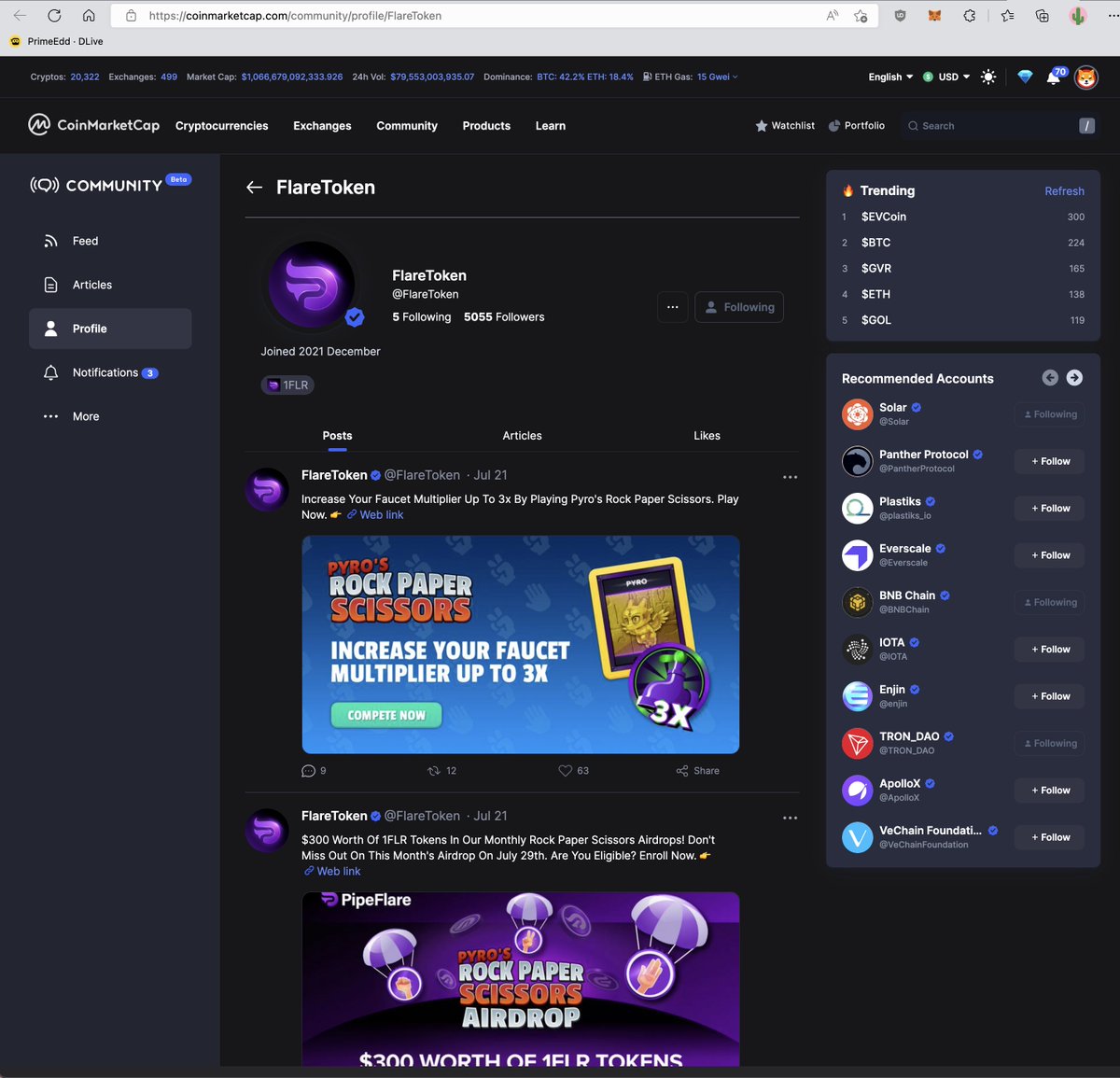Open the Community menu
This screenshot has width=1120, height=1078.
(407, 126)
